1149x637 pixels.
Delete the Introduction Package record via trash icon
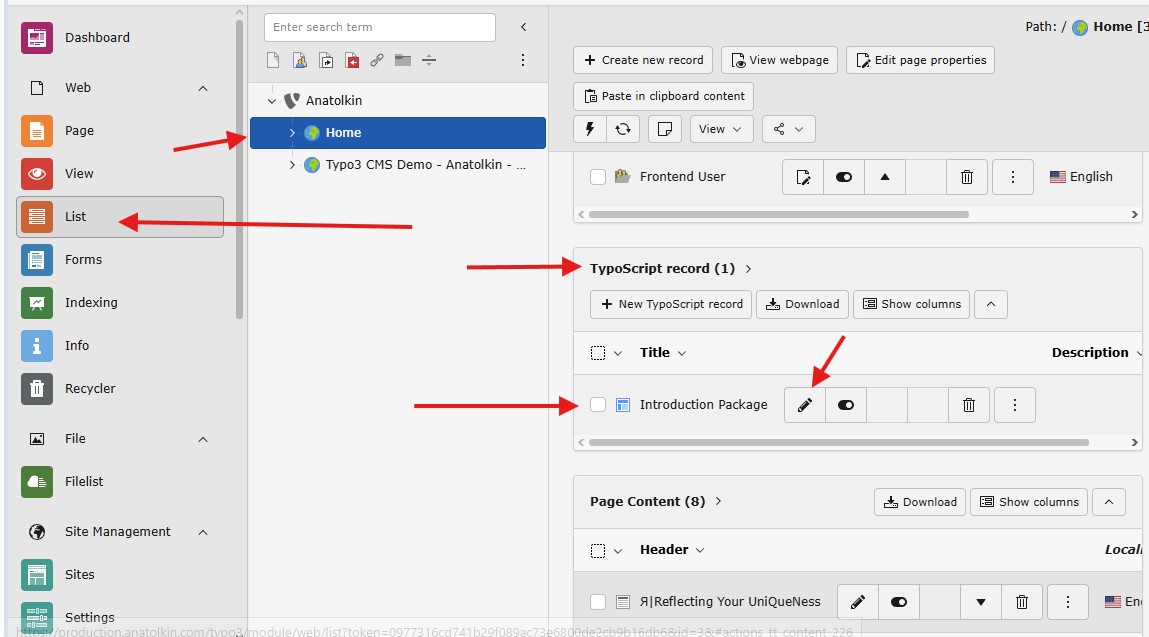point(968,405)
